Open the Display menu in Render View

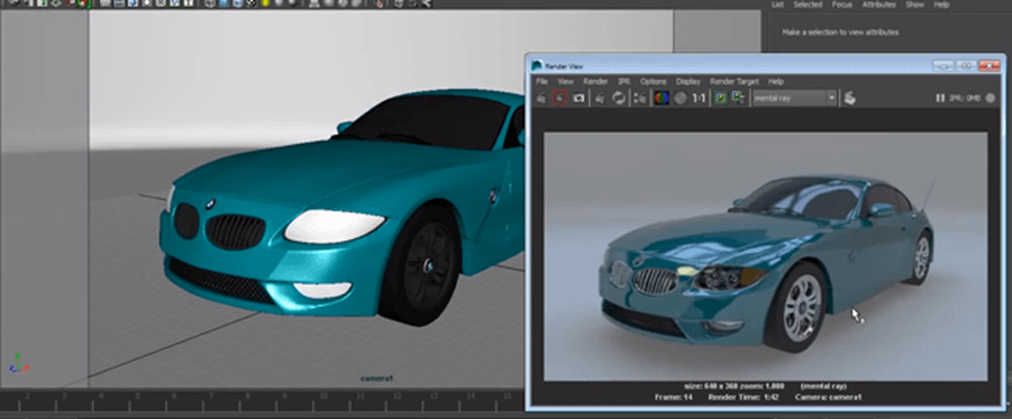click(x=688, y=82)
